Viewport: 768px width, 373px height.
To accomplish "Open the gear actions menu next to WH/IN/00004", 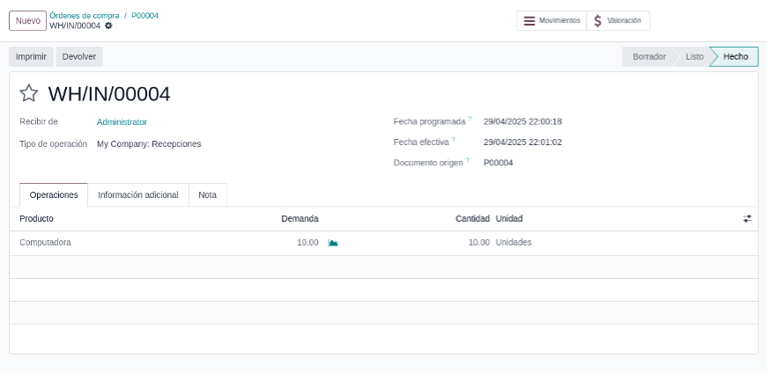I will coord(109,26).
